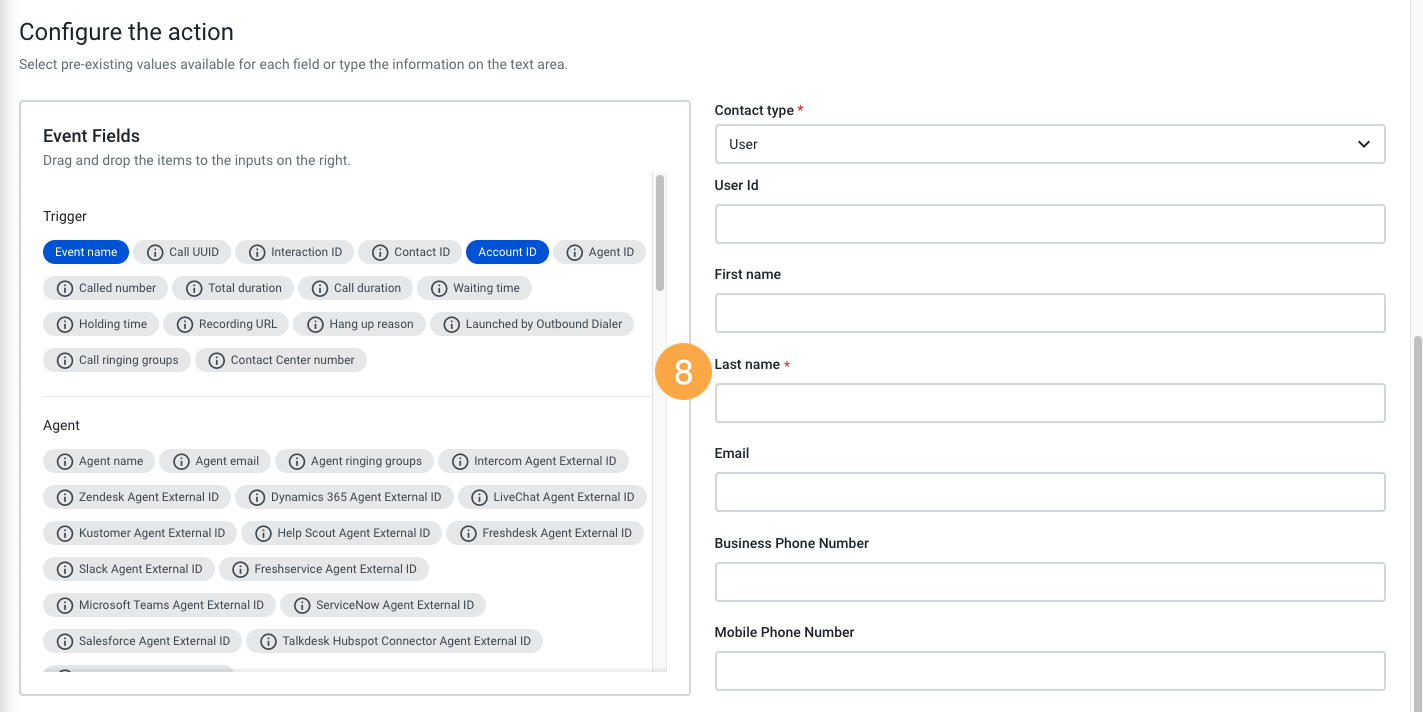Click the Email input field

(x=1049, y=492)
